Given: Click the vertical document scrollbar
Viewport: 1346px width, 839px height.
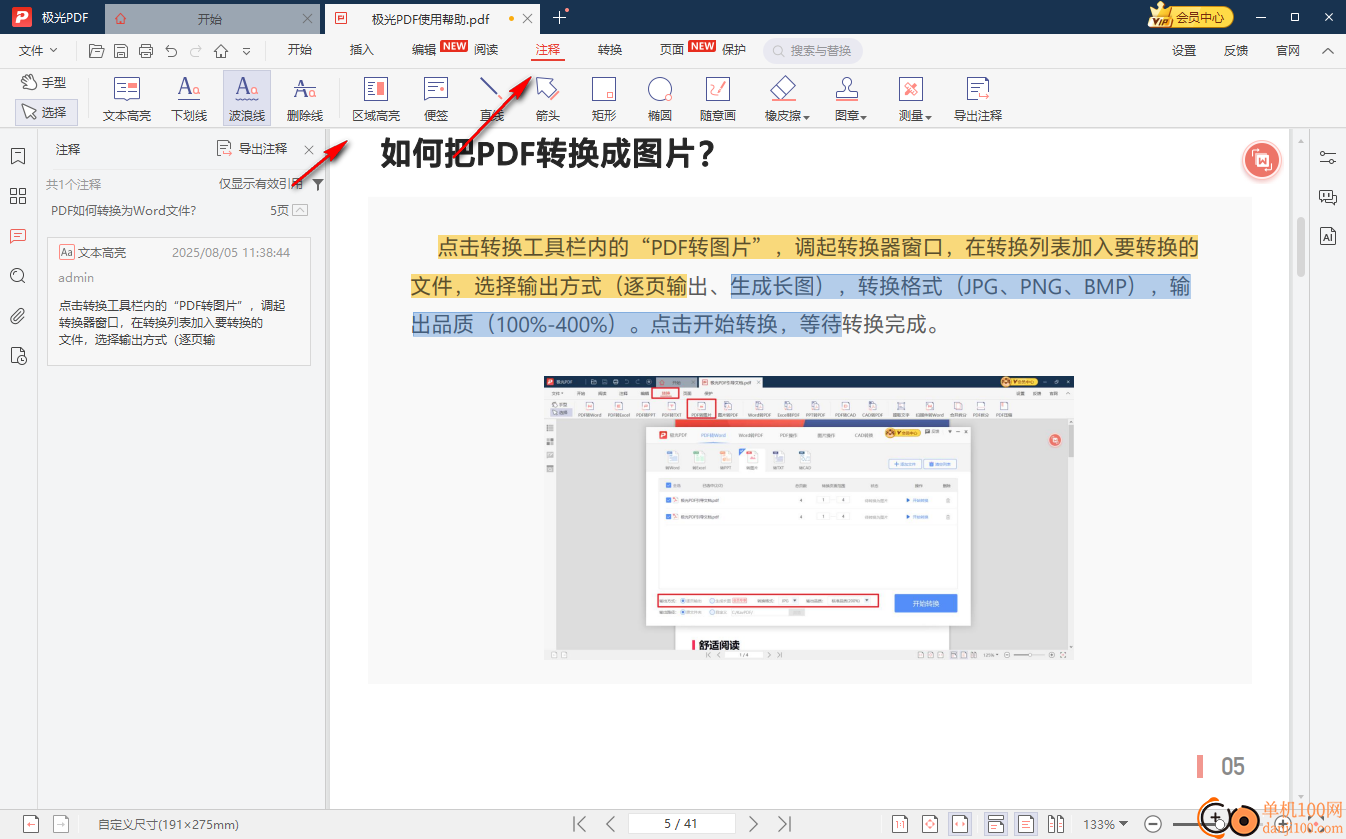Looking at the screenshot, I should tap(1301, 246).
